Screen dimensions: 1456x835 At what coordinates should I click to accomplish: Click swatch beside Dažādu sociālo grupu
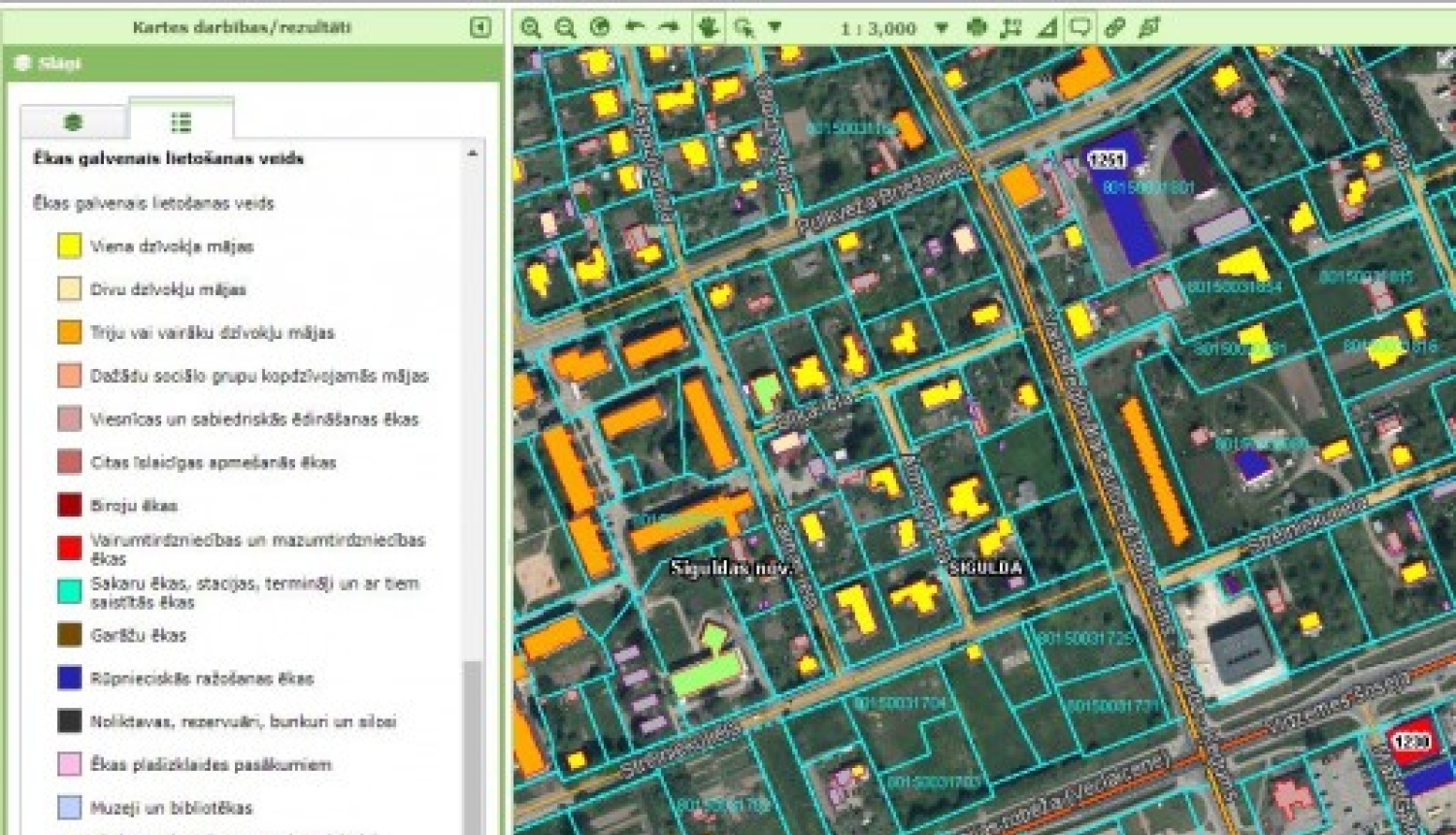click(x=69, y=375)
